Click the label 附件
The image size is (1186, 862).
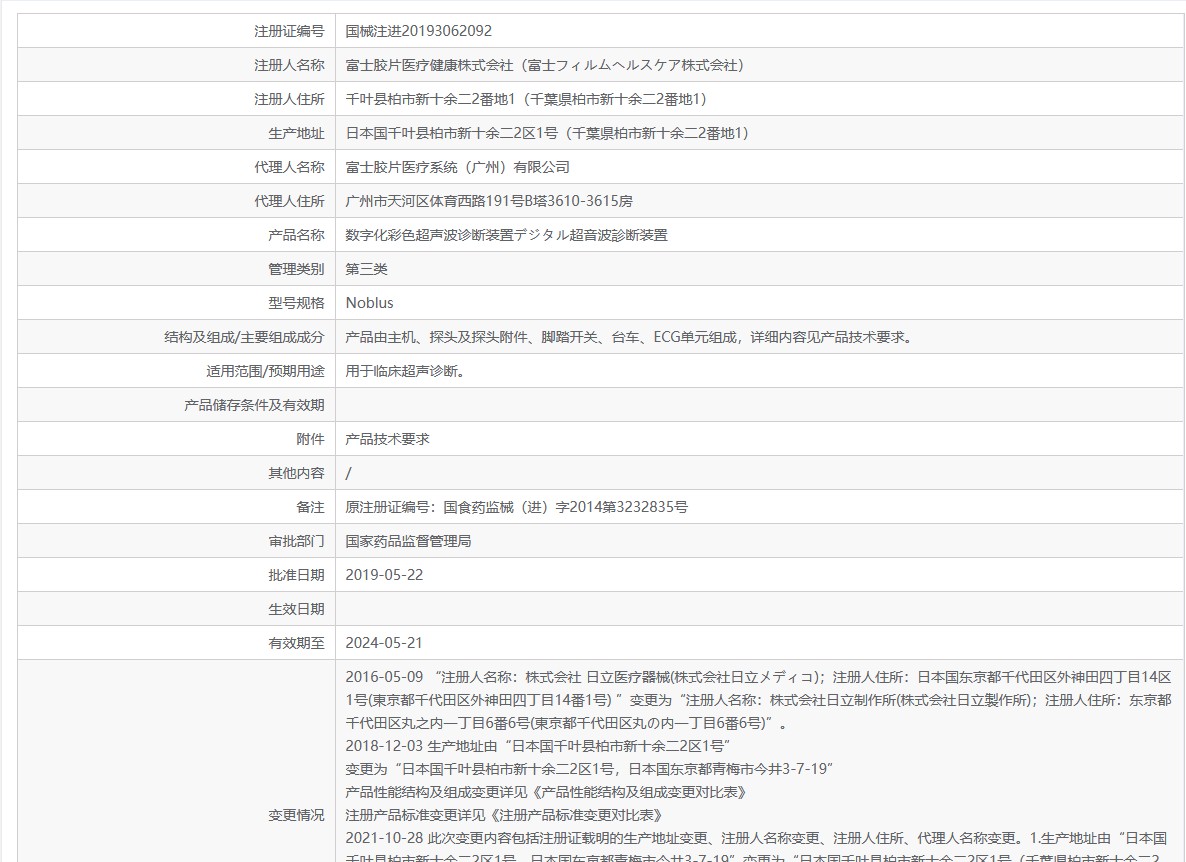coord(310,439)
